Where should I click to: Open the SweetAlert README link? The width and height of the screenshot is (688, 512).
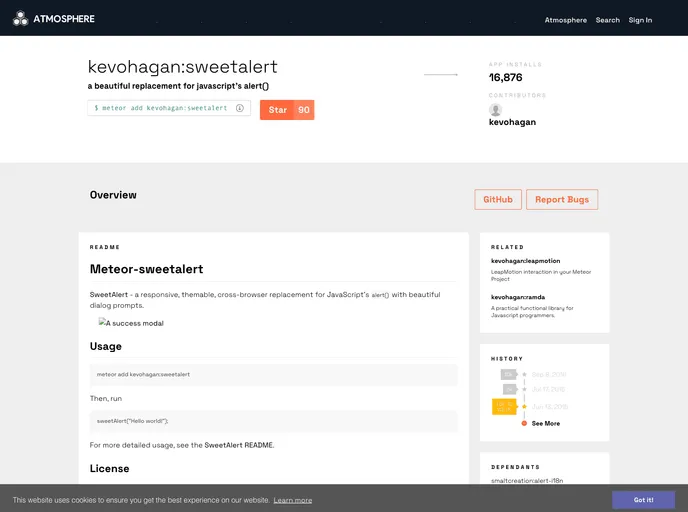pyautogui.click(x=239, y=445)
